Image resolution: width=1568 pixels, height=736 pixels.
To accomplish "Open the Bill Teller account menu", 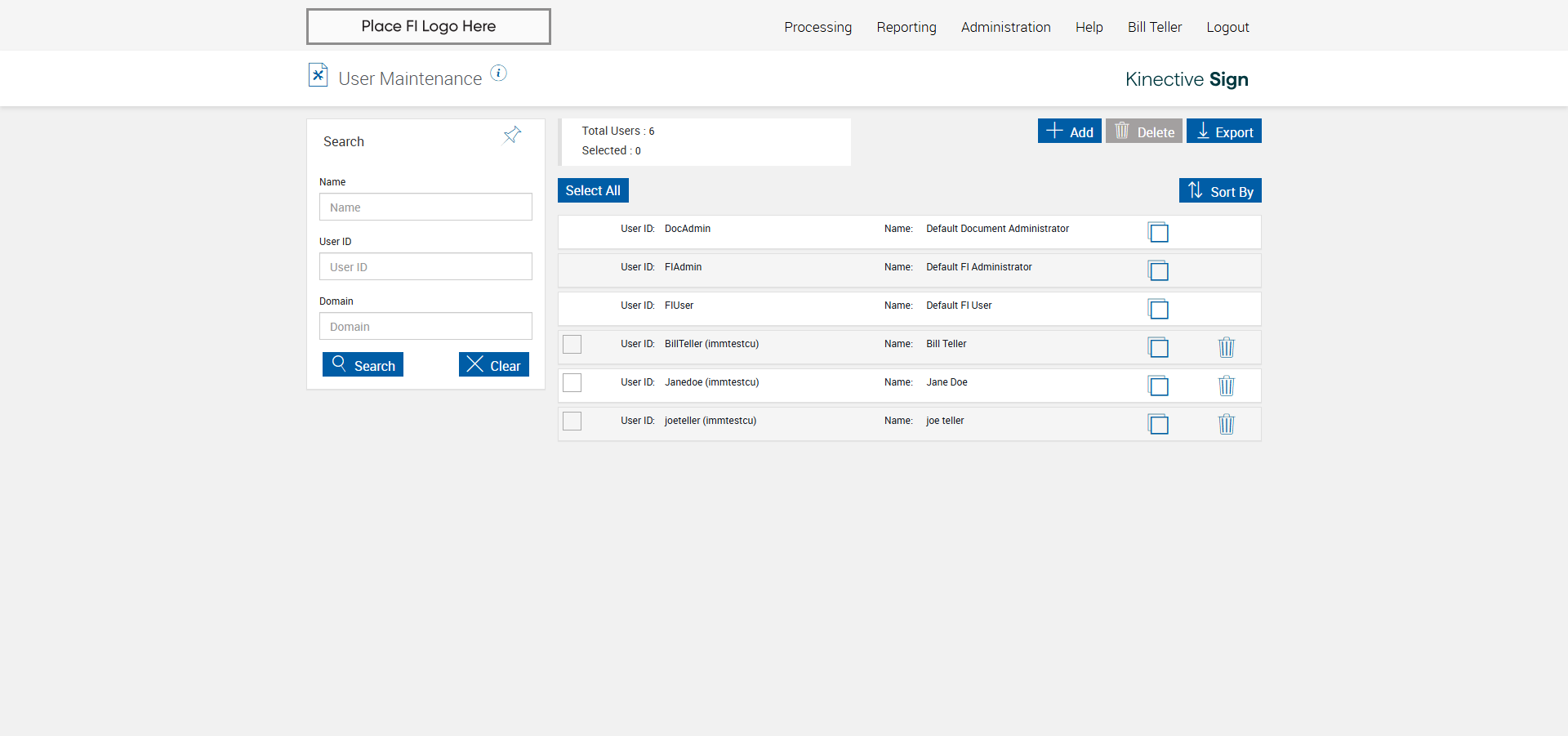I will (x=1155, y=27).
